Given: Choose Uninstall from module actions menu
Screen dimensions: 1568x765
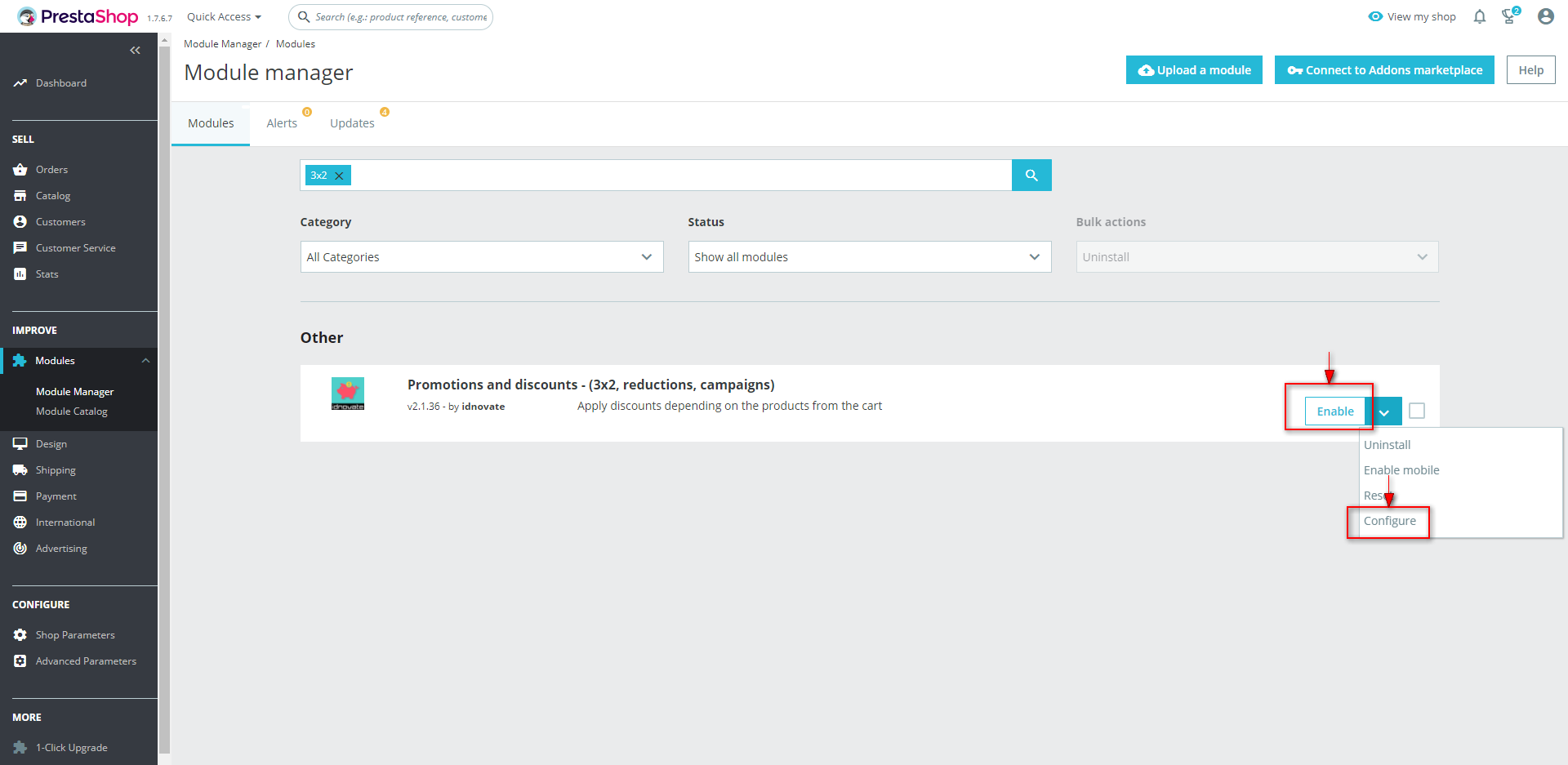Looking at the screenshot, I should coord(1387,445).
